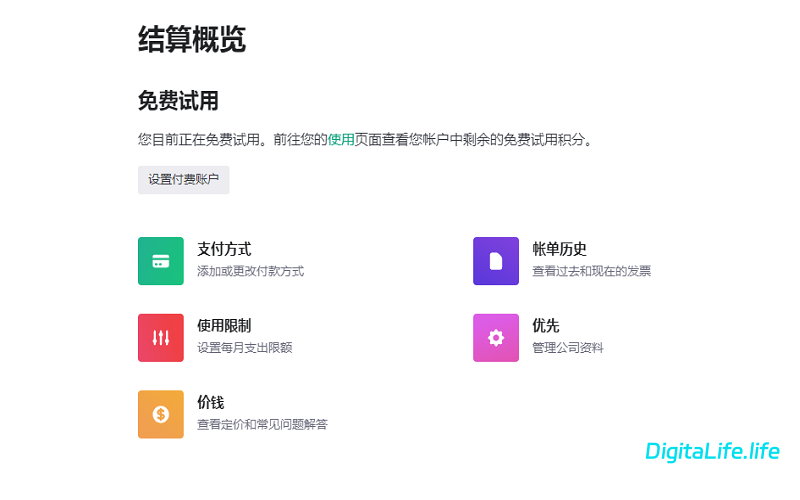Click the 设置每月支出限额 description
Image resolution: width=800 pixels, height=500 pixels.
pyautogui.click(x=244, y=348)
